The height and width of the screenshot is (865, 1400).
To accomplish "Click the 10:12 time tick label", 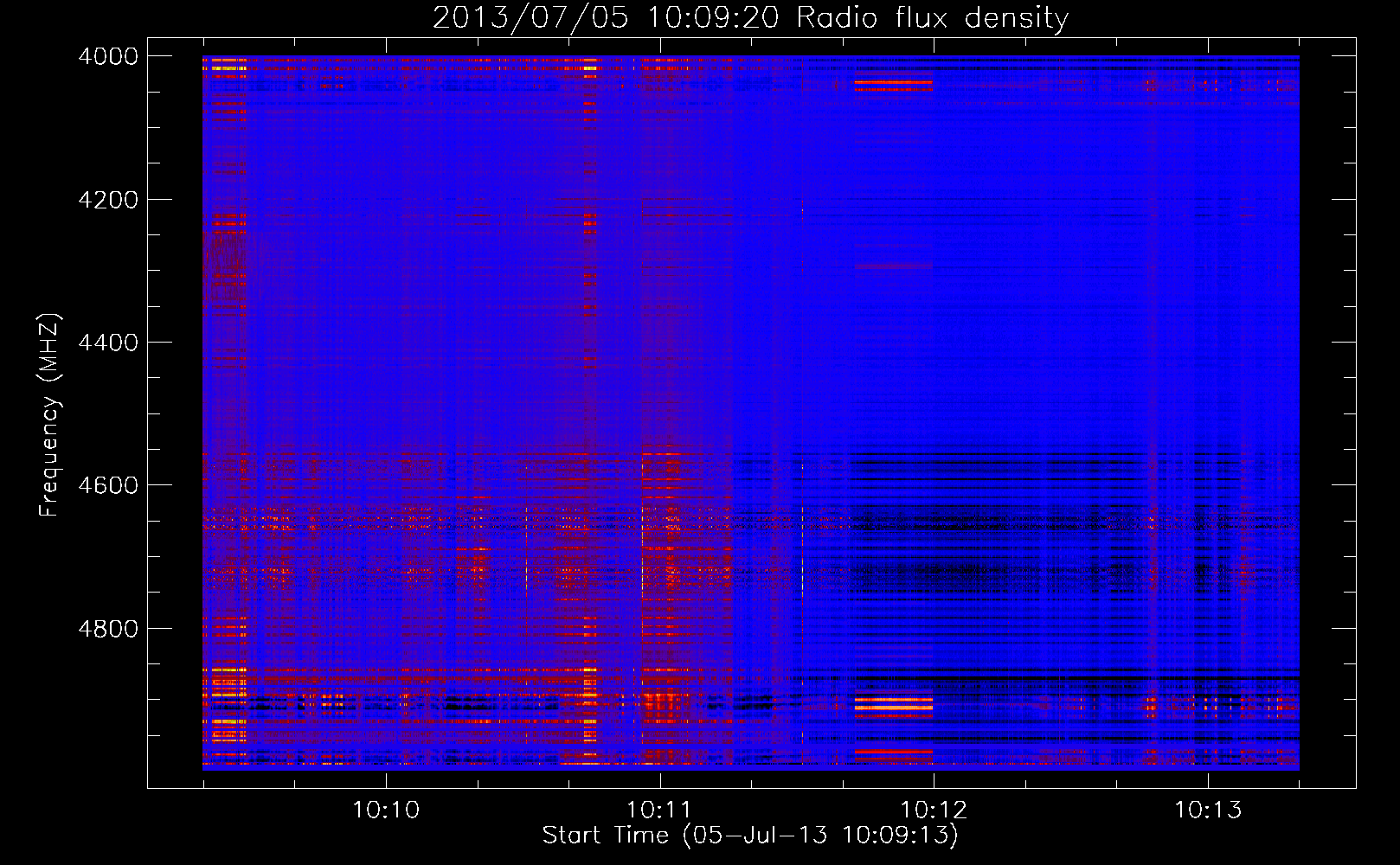I will pos(934,810).
